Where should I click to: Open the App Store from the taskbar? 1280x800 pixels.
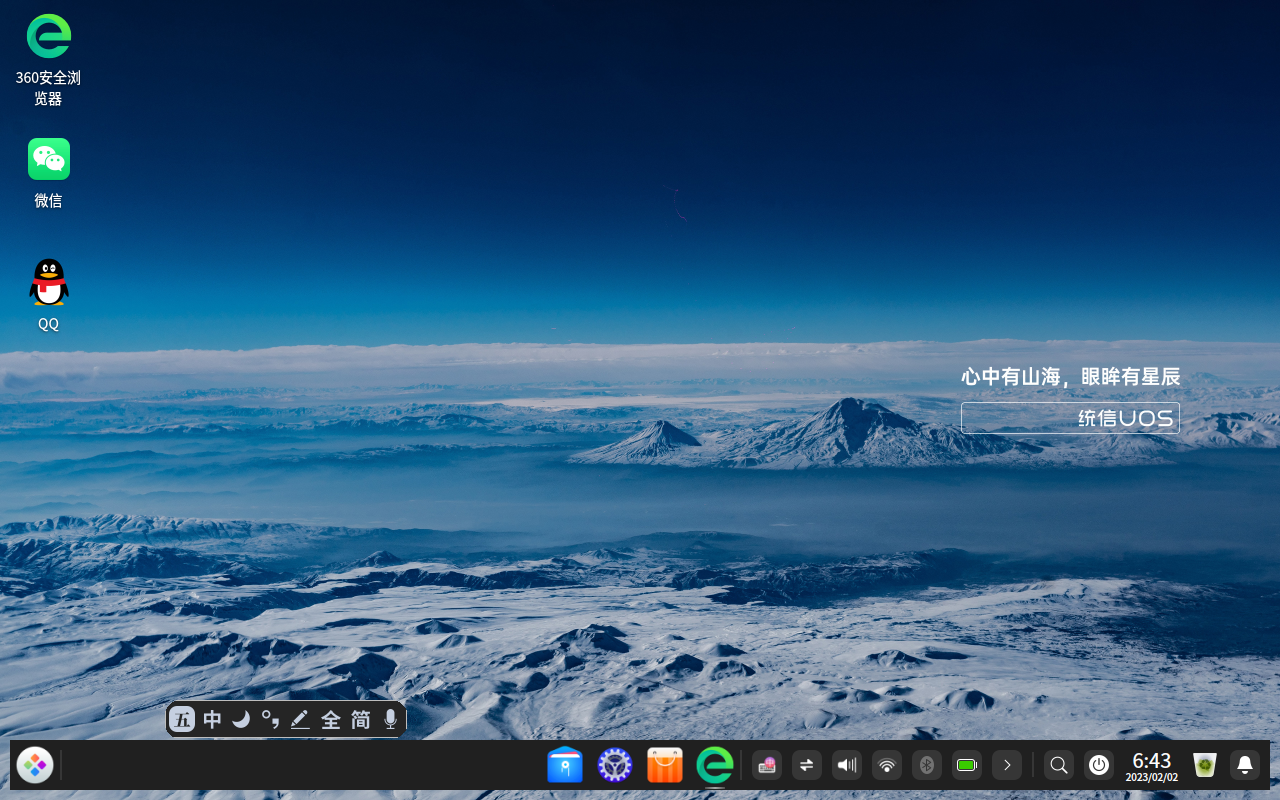[664, 764]
